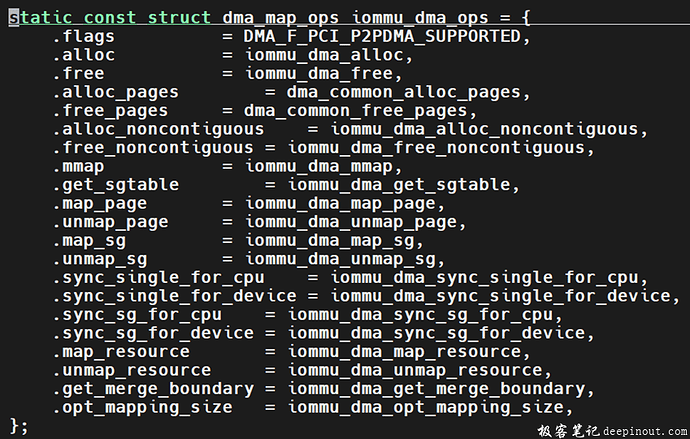Click the DMA_F_PCI_P2PDMA_SUPPORTED flag value
690x439 pixels.
pos(381,37)
